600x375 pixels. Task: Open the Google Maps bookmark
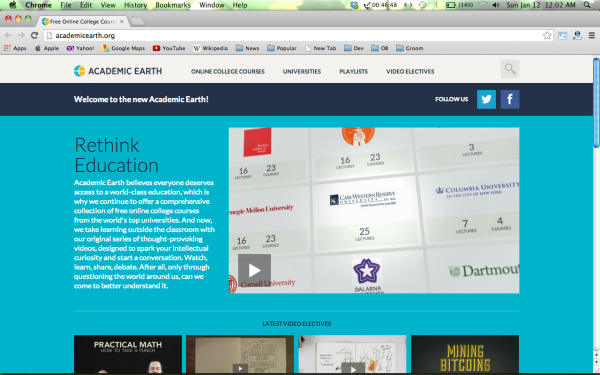click(123, 48)
